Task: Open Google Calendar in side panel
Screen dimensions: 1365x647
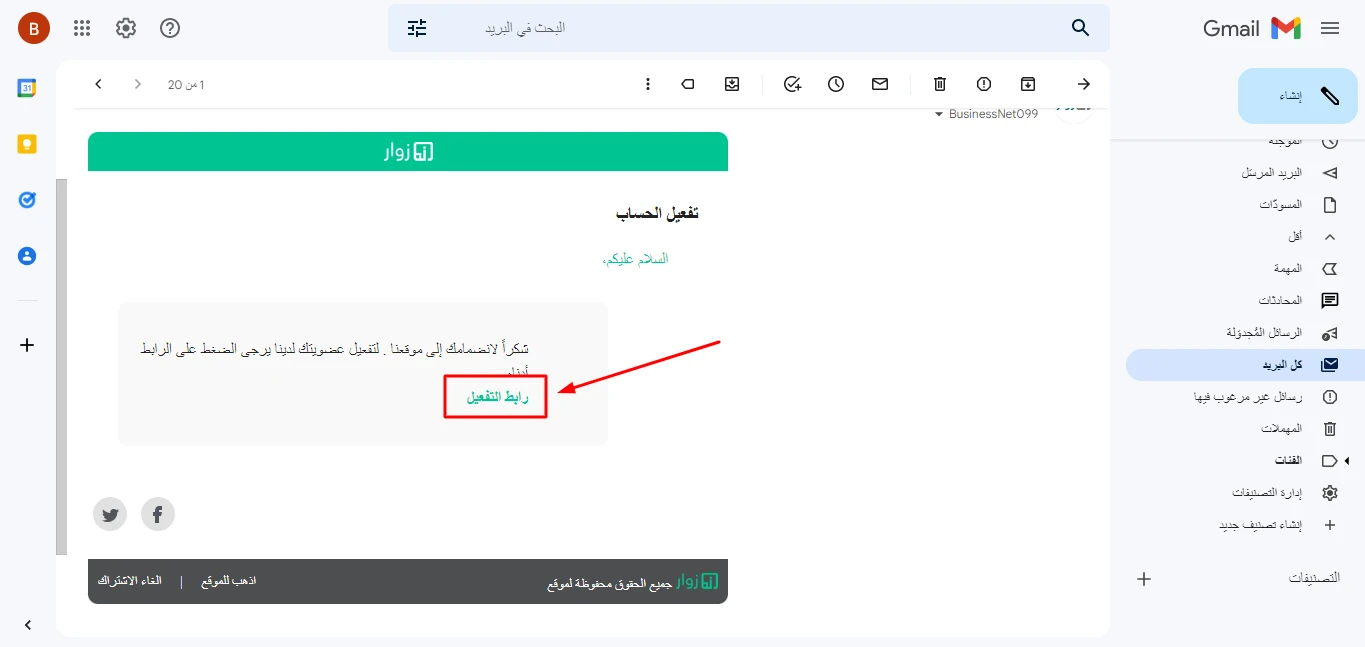Action: coord(27,88)
